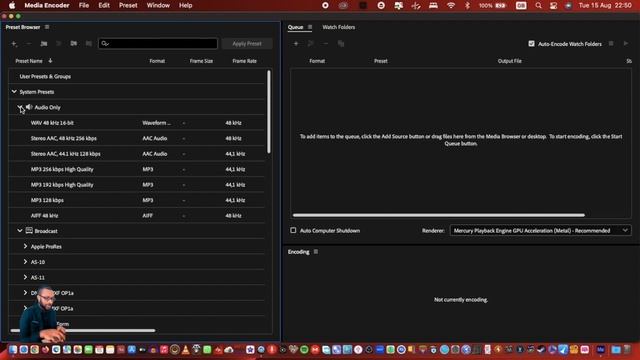Add source to Queue with plus icon
Screen dimensions: 640x360
point(296,44)
